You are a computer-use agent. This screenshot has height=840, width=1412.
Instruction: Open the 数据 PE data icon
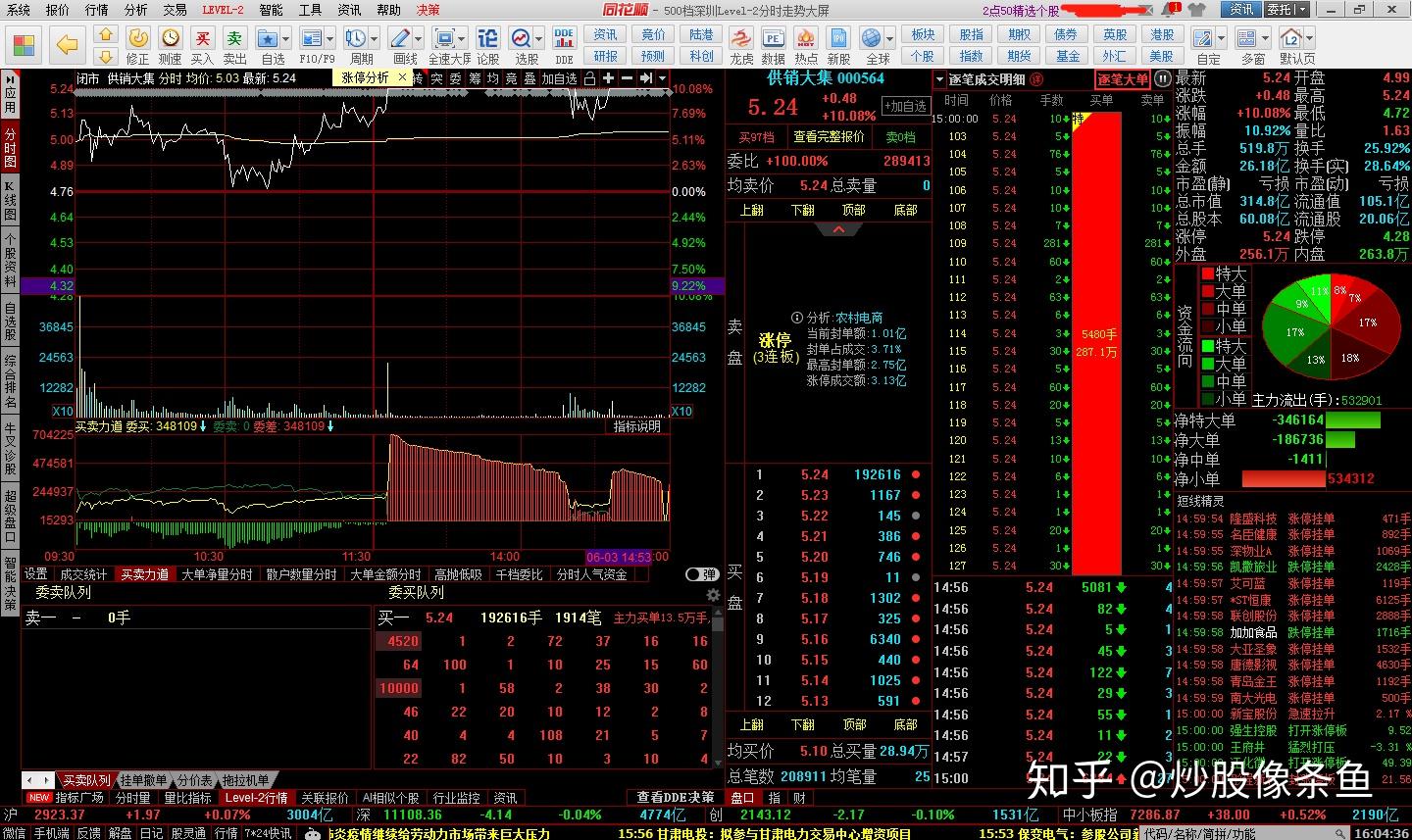tap(773, 38)
